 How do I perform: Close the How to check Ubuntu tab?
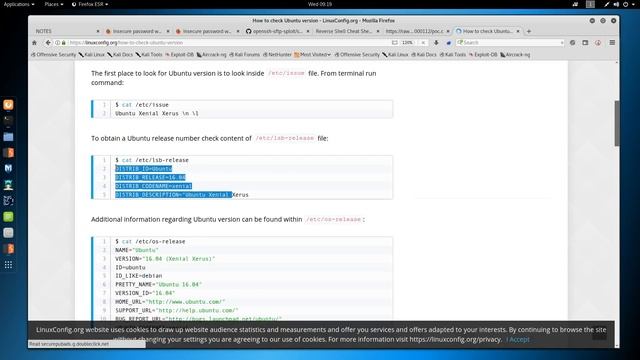(x=518, y=31)
